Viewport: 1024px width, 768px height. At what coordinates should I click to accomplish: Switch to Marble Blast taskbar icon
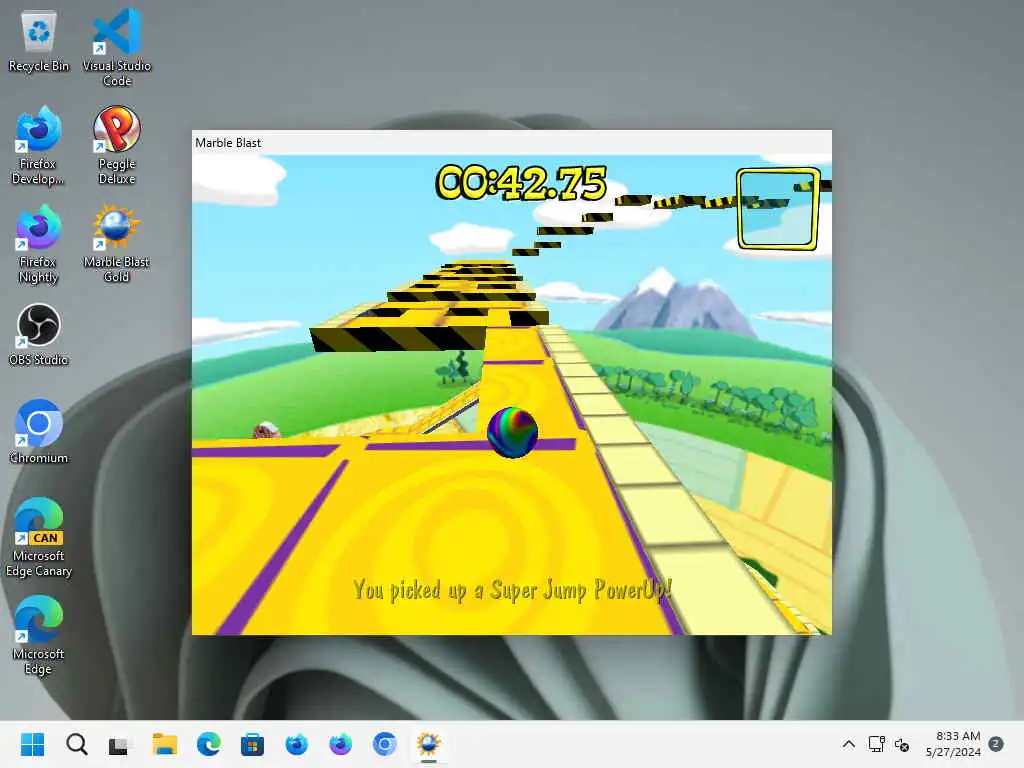[428, 744]
